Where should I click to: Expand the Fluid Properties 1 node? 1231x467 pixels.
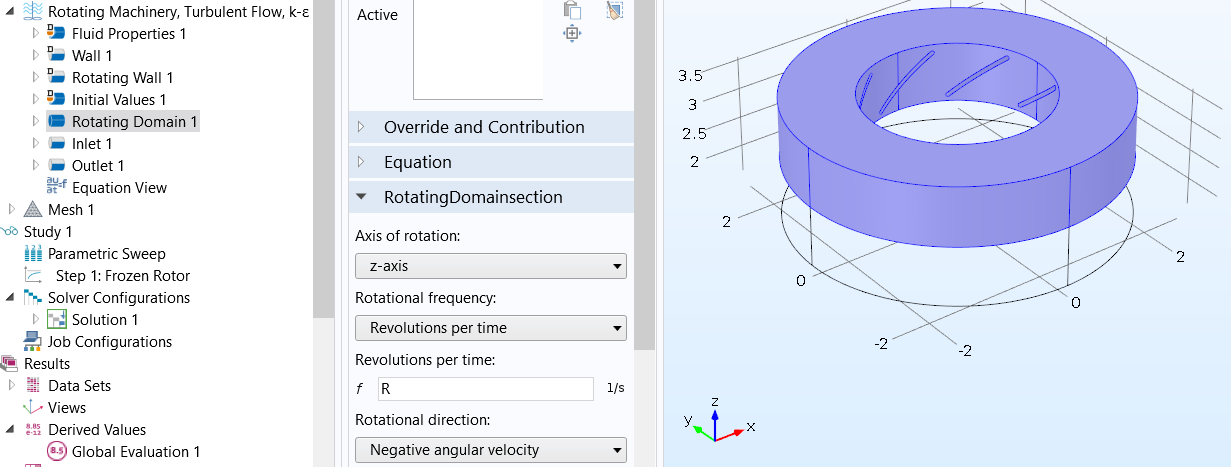[x=36, y=34]
